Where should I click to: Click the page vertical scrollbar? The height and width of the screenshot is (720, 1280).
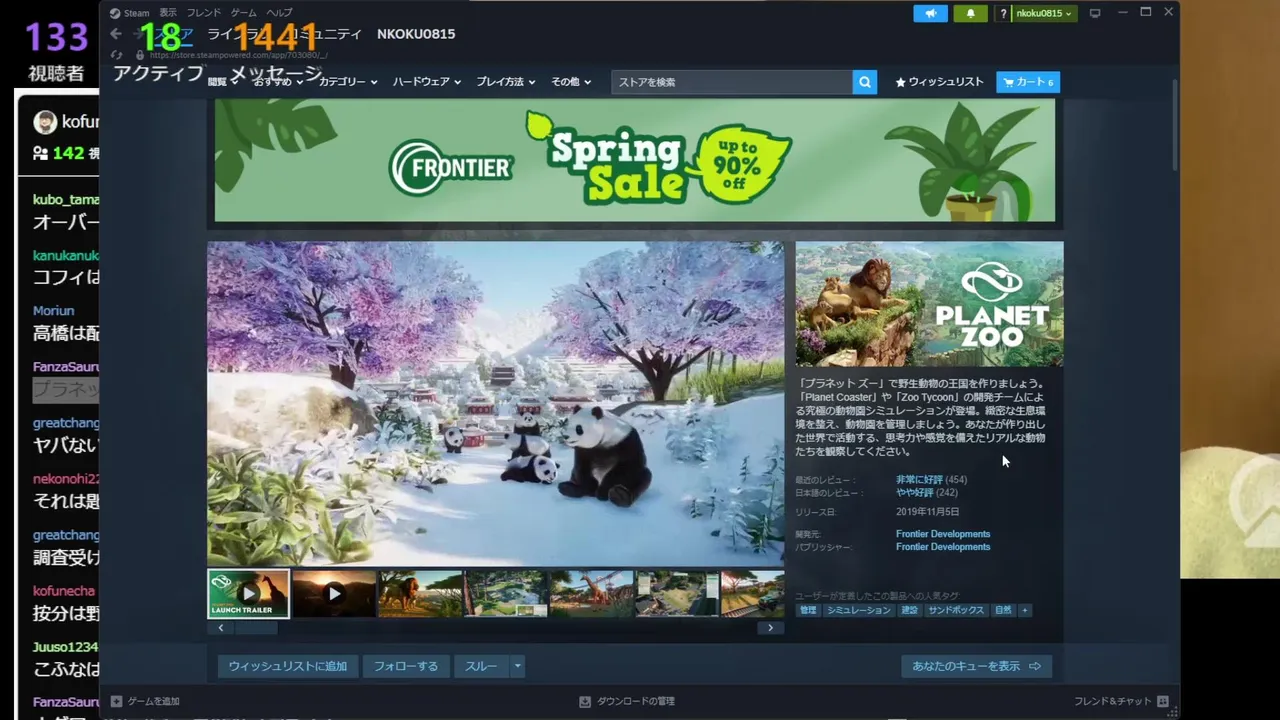[x=1174, y=125]
